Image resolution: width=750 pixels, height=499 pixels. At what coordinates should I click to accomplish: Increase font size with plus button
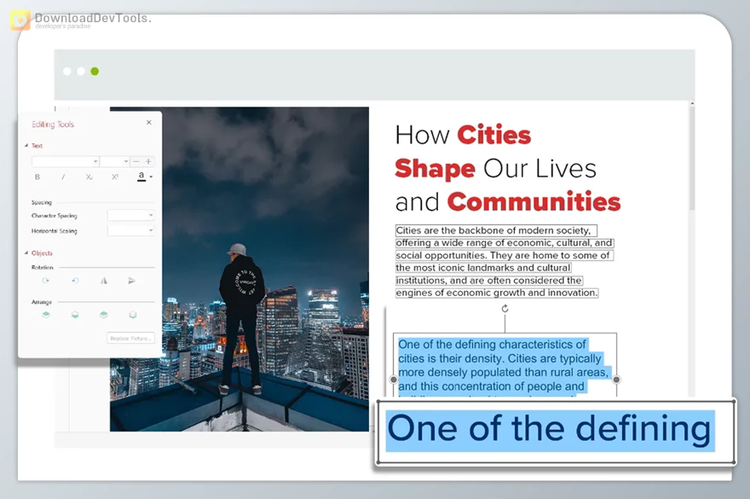click(148, 162)
